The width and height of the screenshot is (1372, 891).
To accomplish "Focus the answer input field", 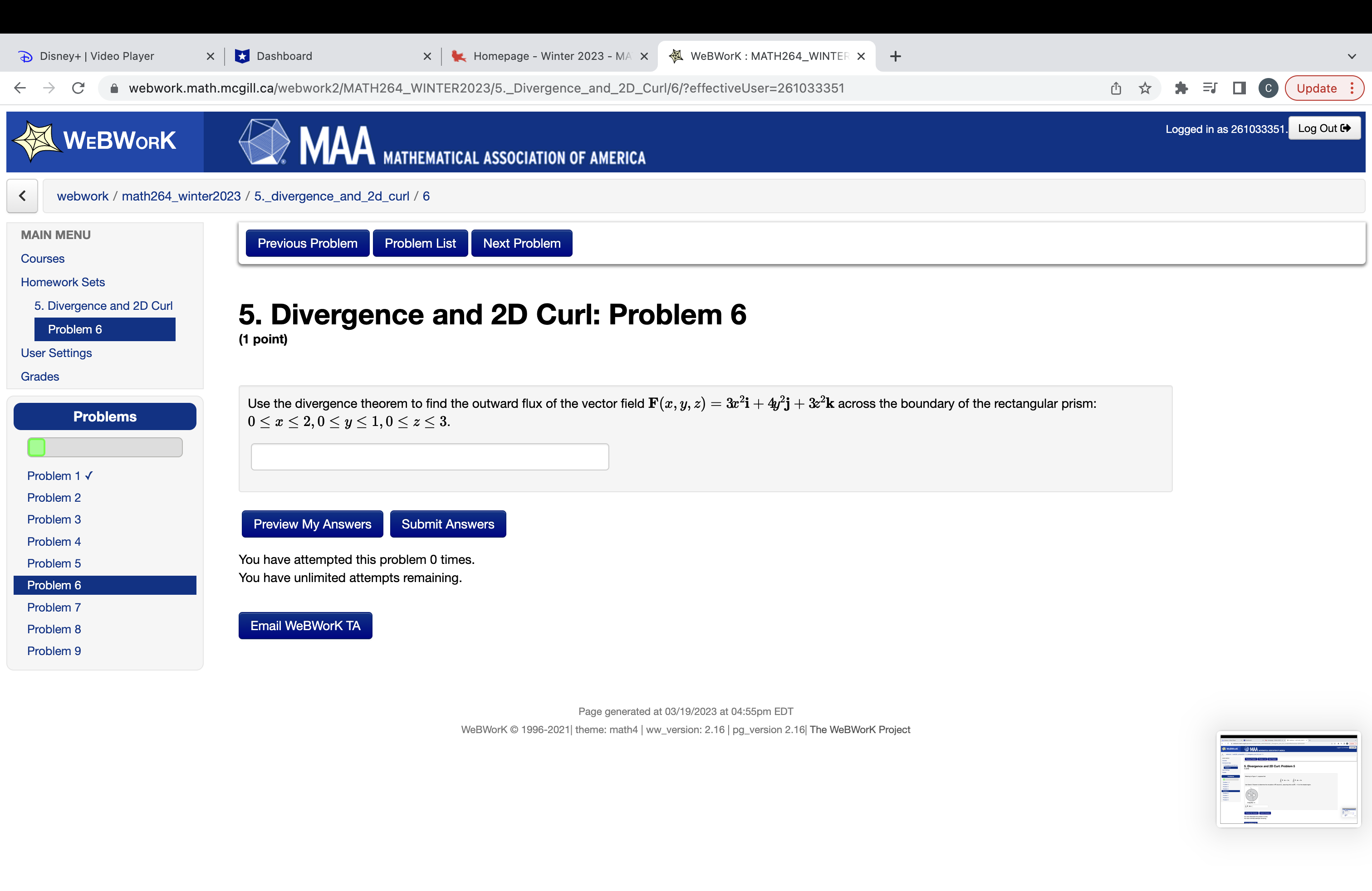I will pos(430,457).
